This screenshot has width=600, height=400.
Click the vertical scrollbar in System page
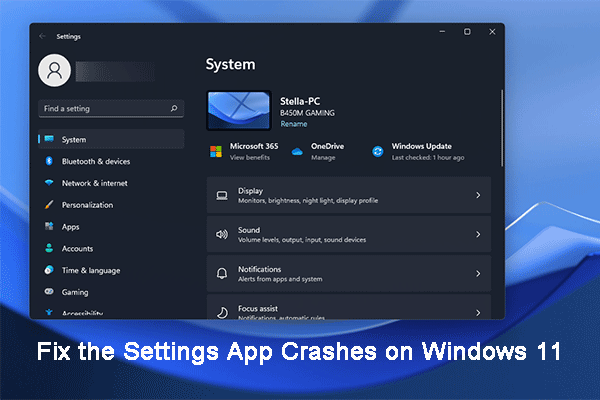(x=502, y=128)
